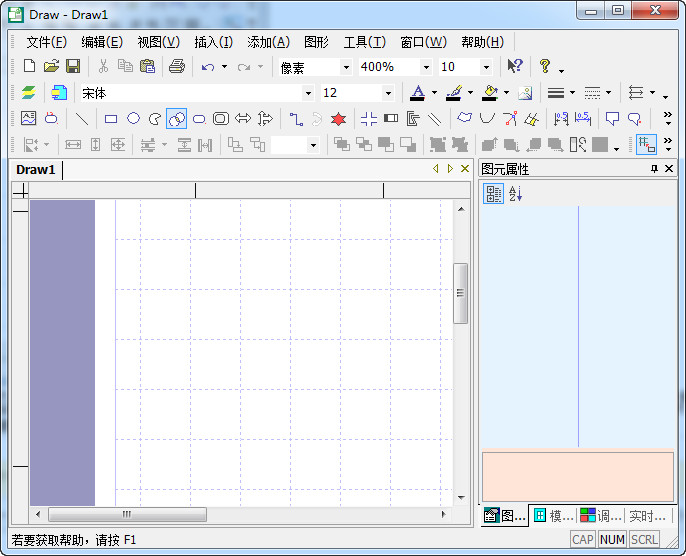Click the red star shape tool

338,119
